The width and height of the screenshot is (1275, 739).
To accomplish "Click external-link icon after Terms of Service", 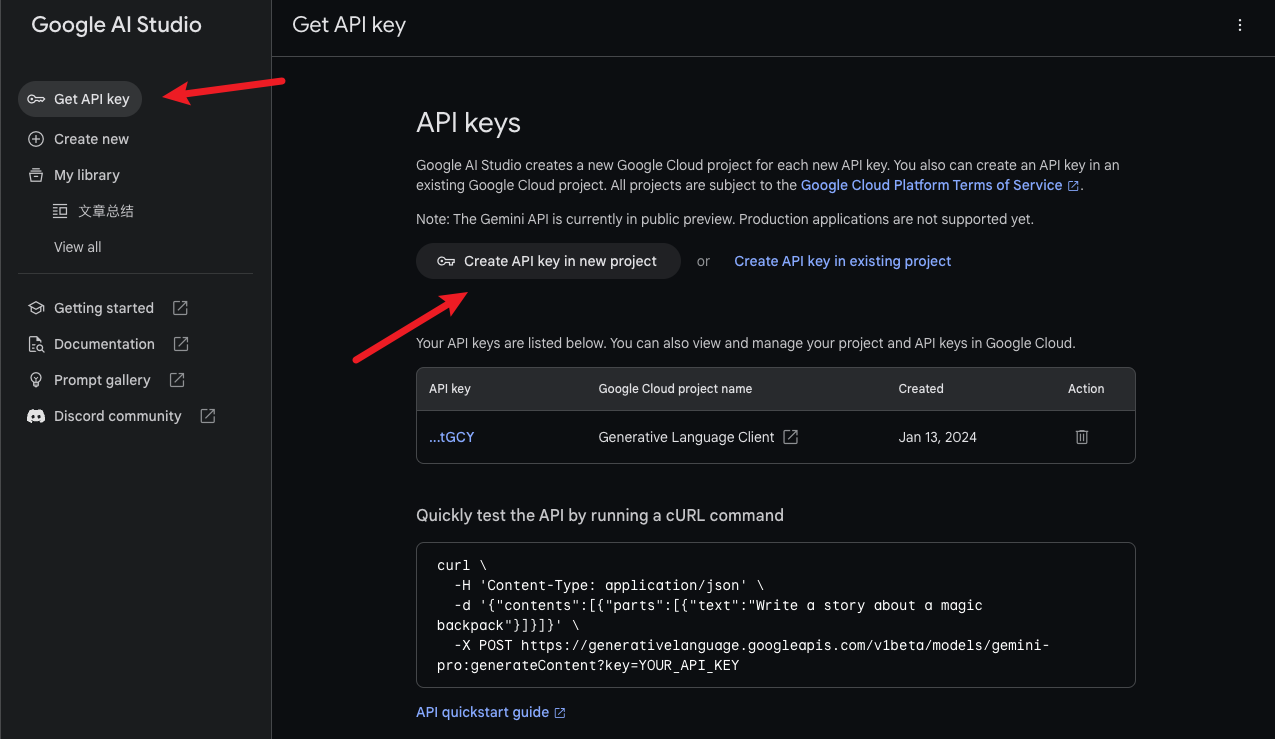I will 1073,186.
